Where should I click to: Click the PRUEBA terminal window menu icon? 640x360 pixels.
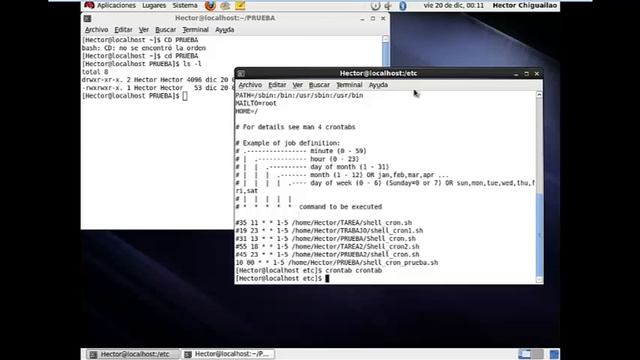click(x=87, y=18)
